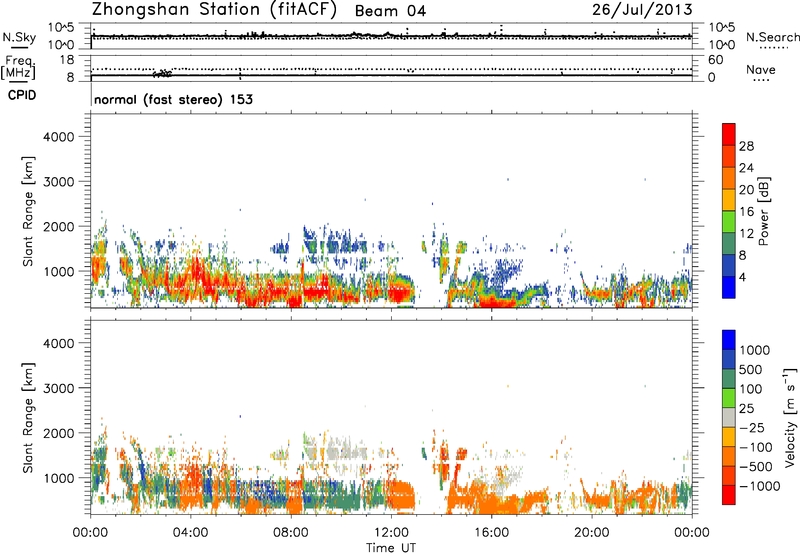Click the solid line sample under N.Sky
800x554 pixels.
click(19, 47)
